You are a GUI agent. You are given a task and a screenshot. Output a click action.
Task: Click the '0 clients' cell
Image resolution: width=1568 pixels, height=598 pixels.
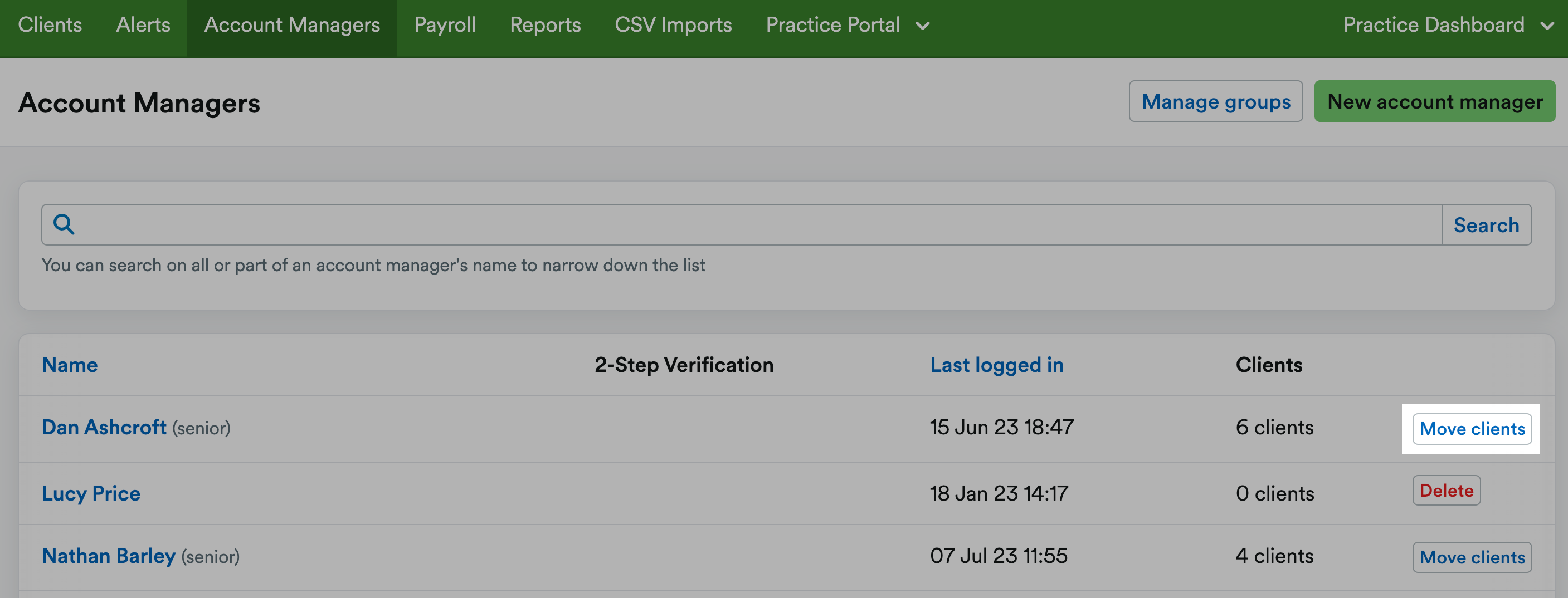coord(1274,493)
